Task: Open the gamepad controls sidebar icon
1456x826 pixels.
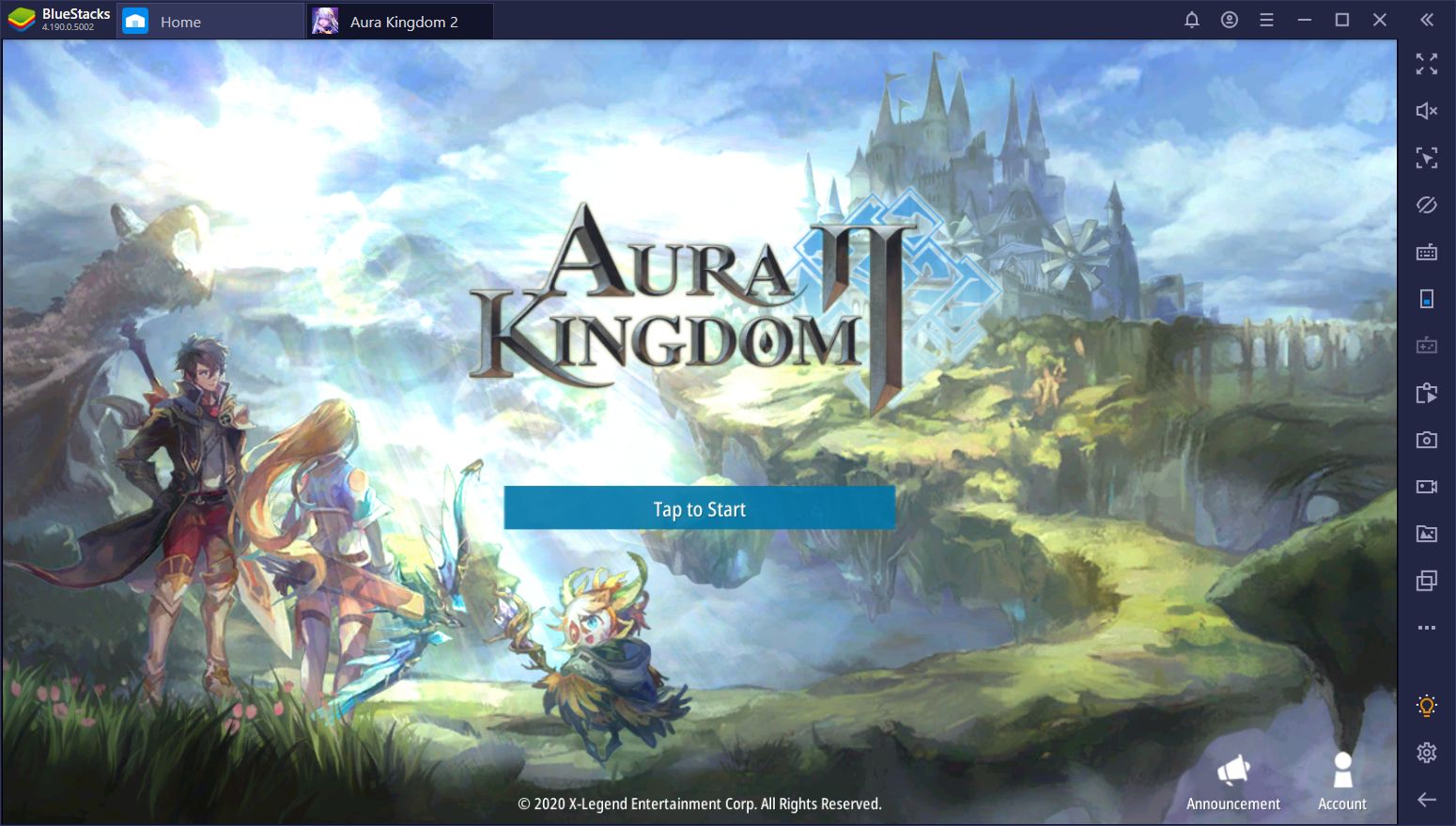Action: (1427, 346)
